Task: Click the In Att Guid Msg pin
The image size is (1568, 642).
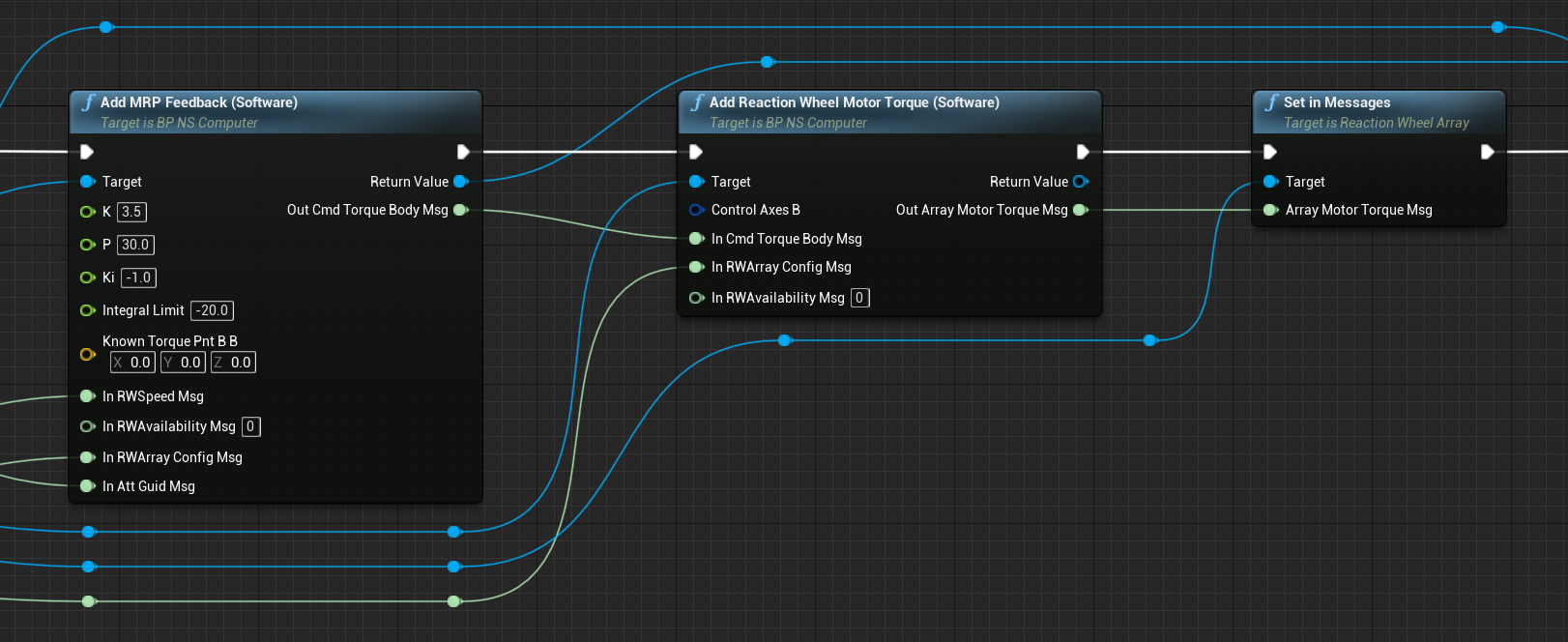Action: pyautogui.click(x=87, y=486)
